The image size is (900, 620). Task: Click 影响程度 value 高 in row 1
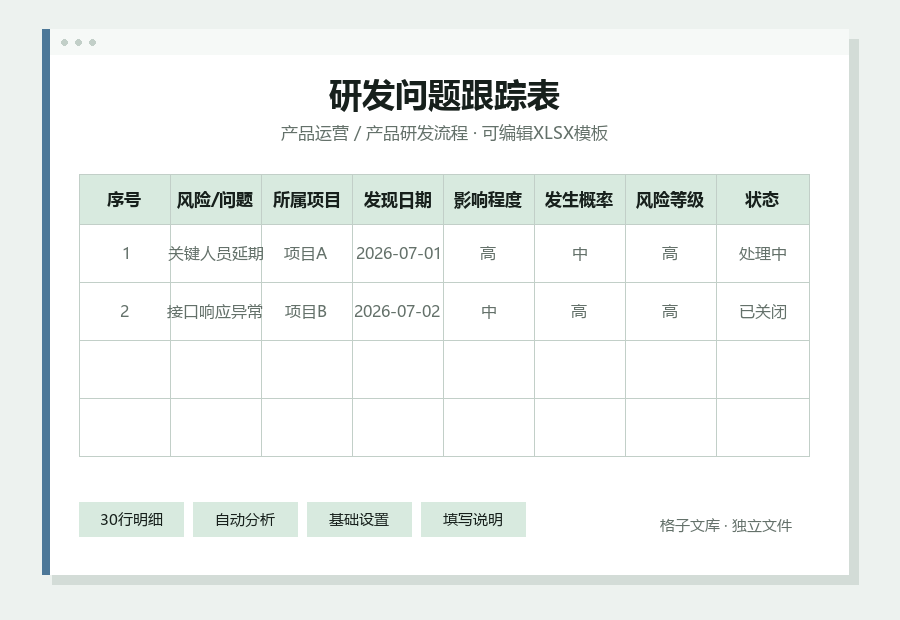point(488,254)
